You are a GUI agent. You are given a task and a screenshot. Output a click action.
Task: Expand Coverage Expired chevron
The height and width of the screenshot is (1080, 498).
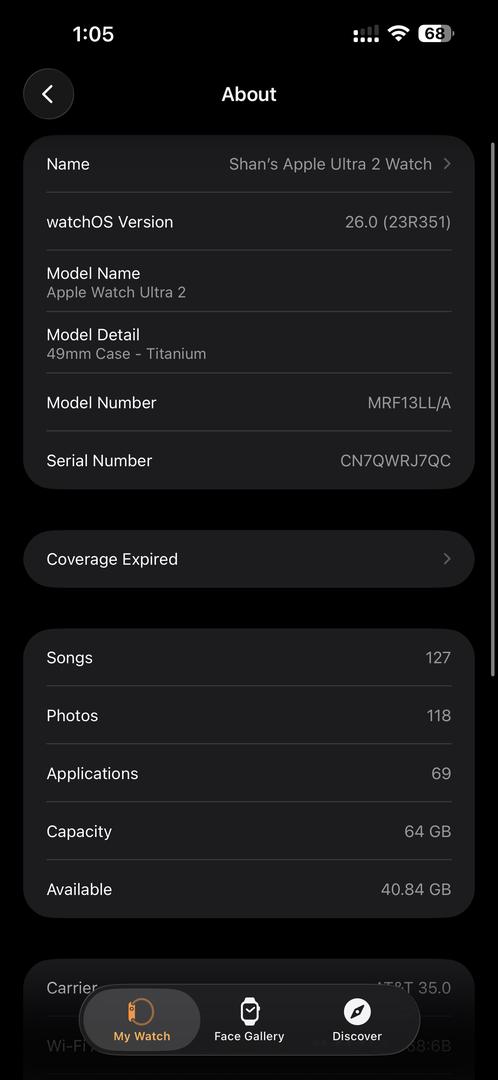(x=447, y=559)
